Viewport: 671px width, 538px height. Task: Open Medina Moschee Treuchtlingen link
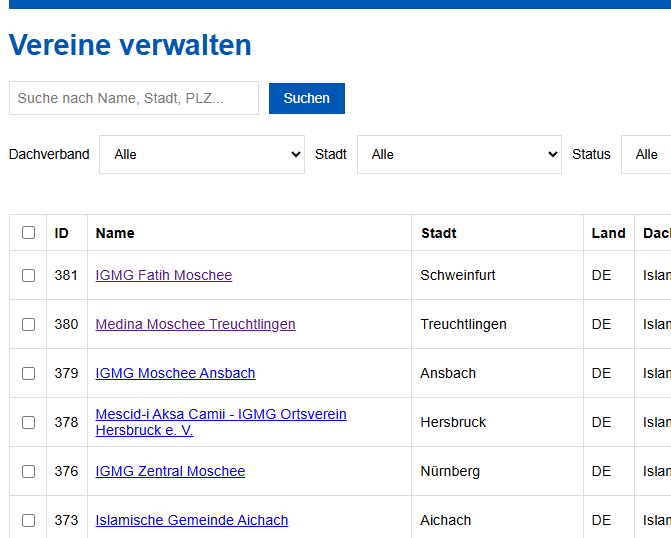pyautogui.click(x=195, y=324)
